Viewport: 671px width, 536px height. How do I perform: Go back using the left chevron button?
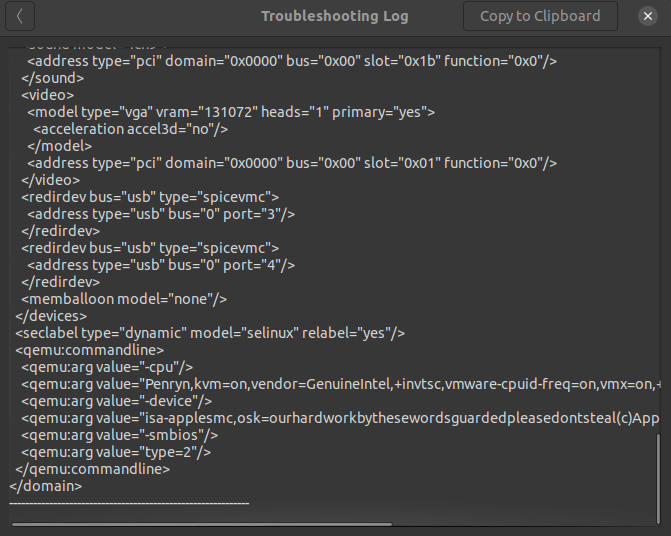tap(20, 16)
